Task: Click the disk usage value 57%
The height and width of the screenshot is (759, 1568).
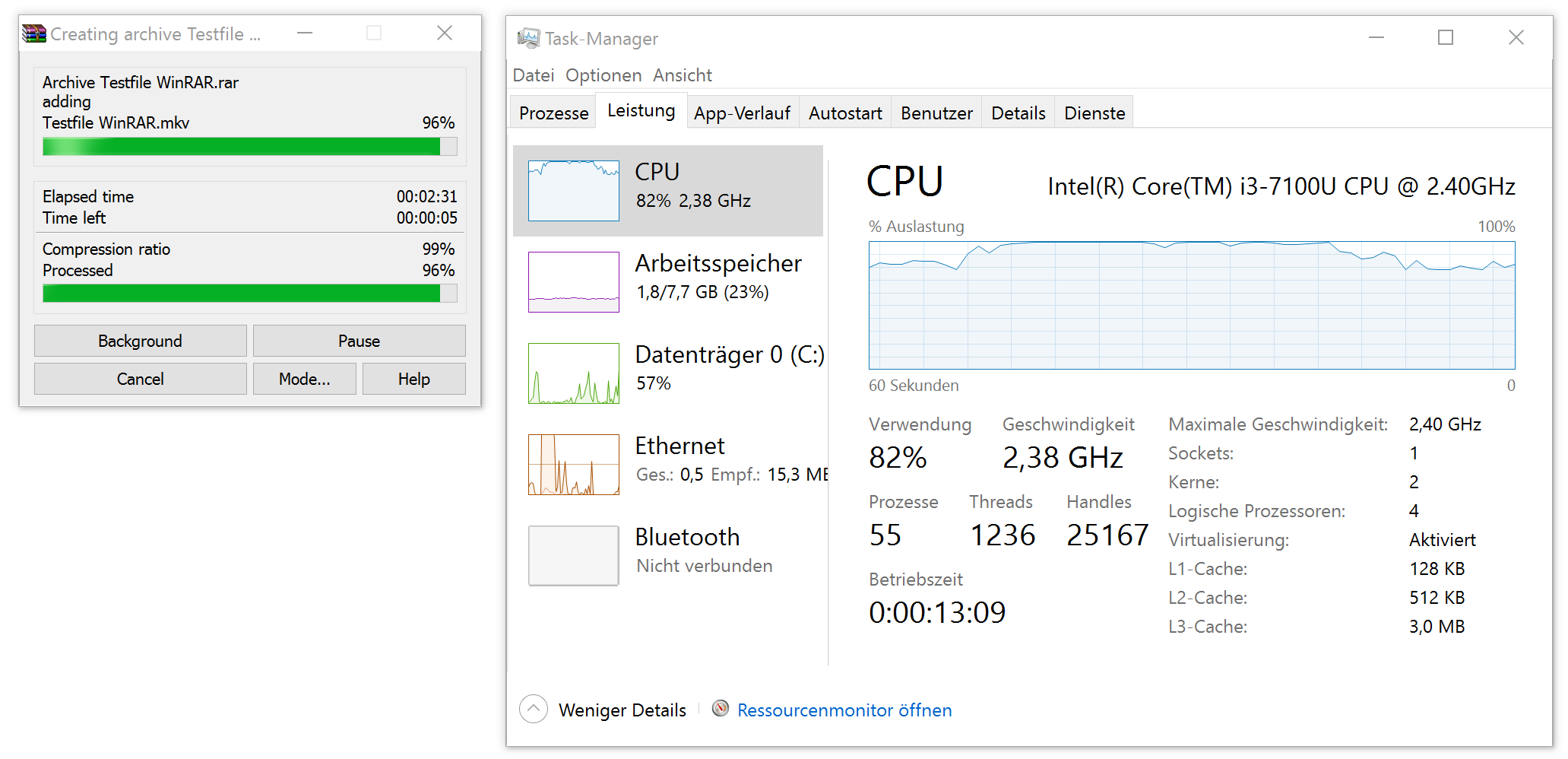Action: pyautogui.click(x=654, y=383)
